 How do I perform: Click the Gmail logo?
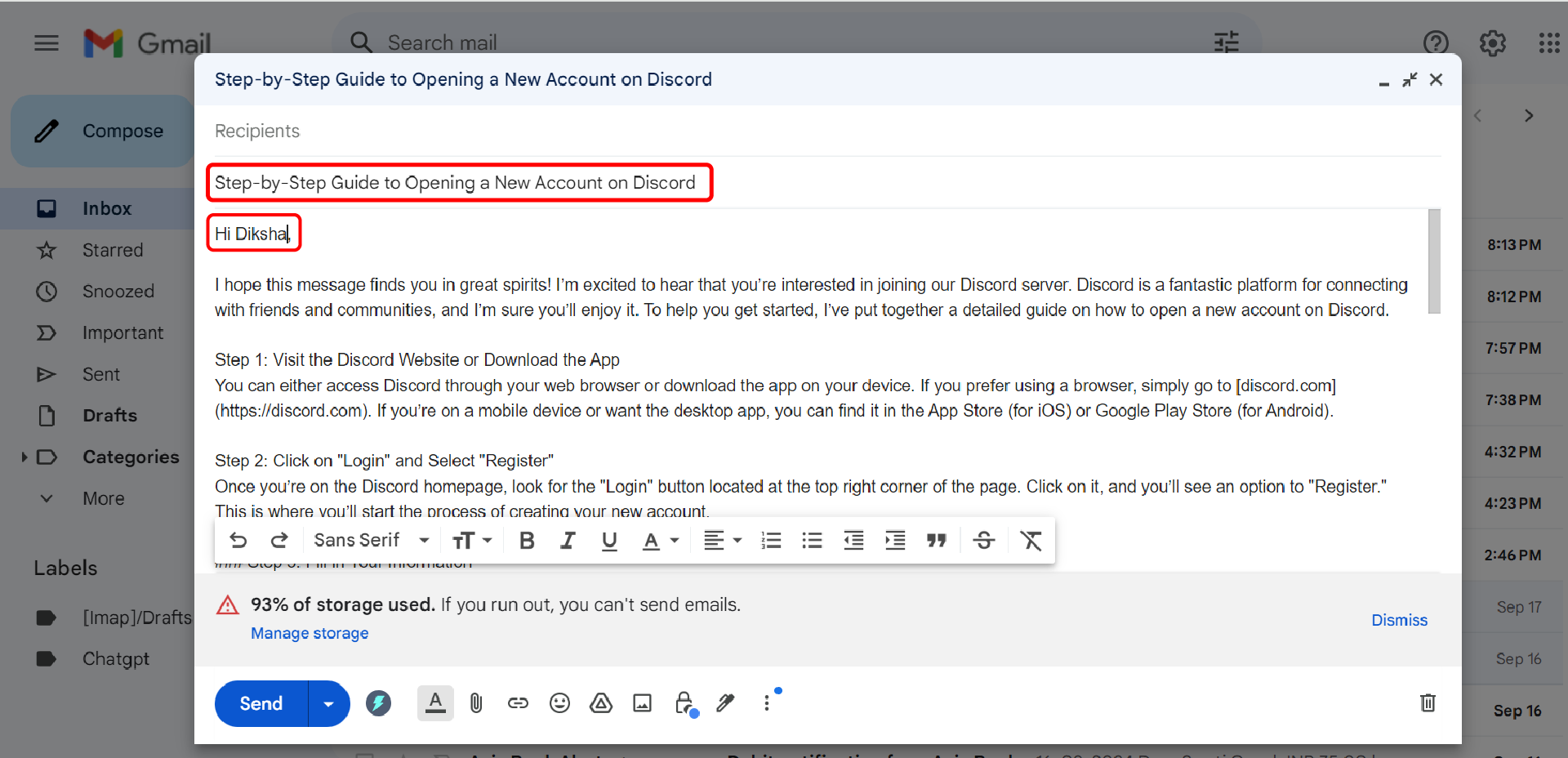pyautogui.click(x=147, y=42)
